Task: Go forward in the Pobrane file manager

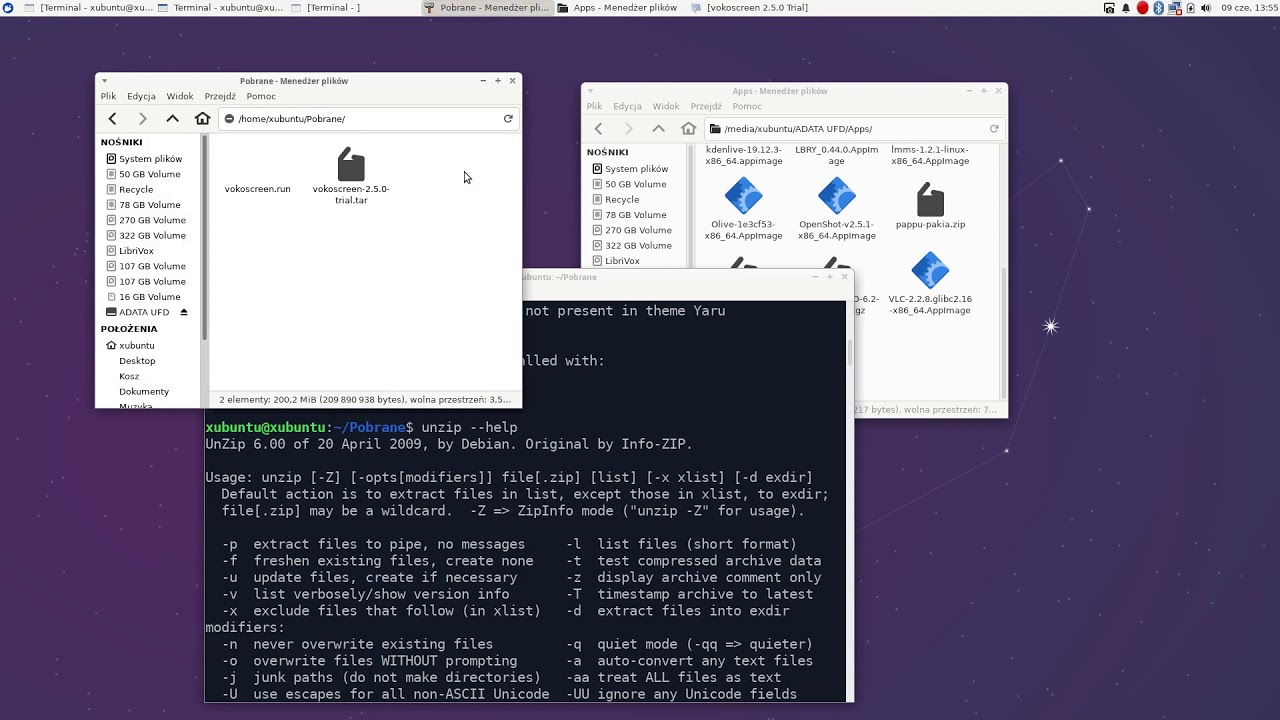Action: [x=142, y=118]
